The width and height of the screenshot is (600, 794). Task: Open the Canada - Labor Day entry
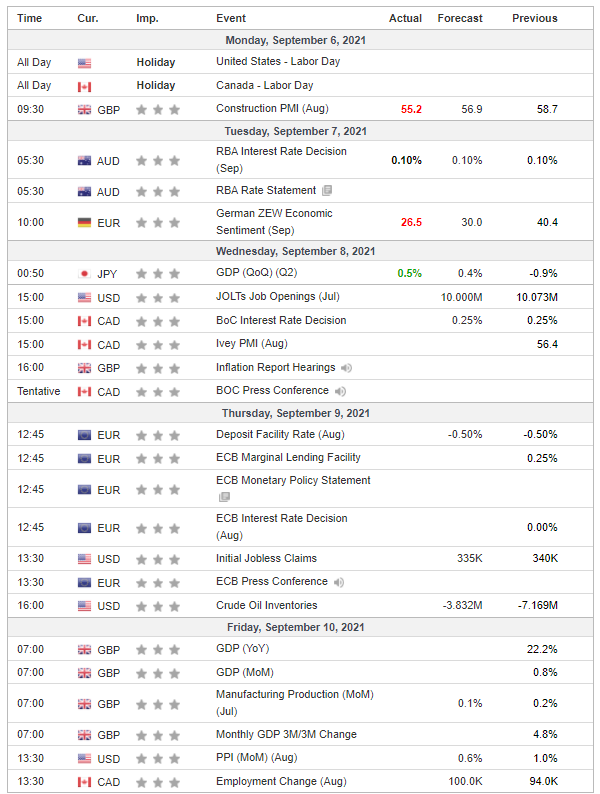coord(265,85)
